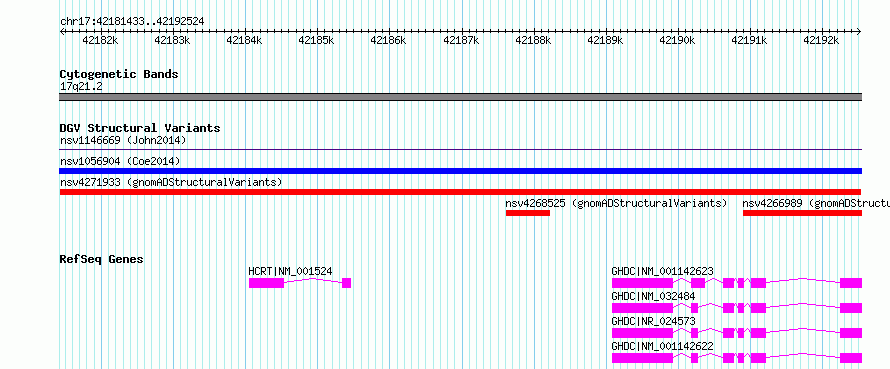The height and width of the screenshot is (369, 890).
Task: Click the red nsv4266989 variant bar
Action: (x=802, y=213)
